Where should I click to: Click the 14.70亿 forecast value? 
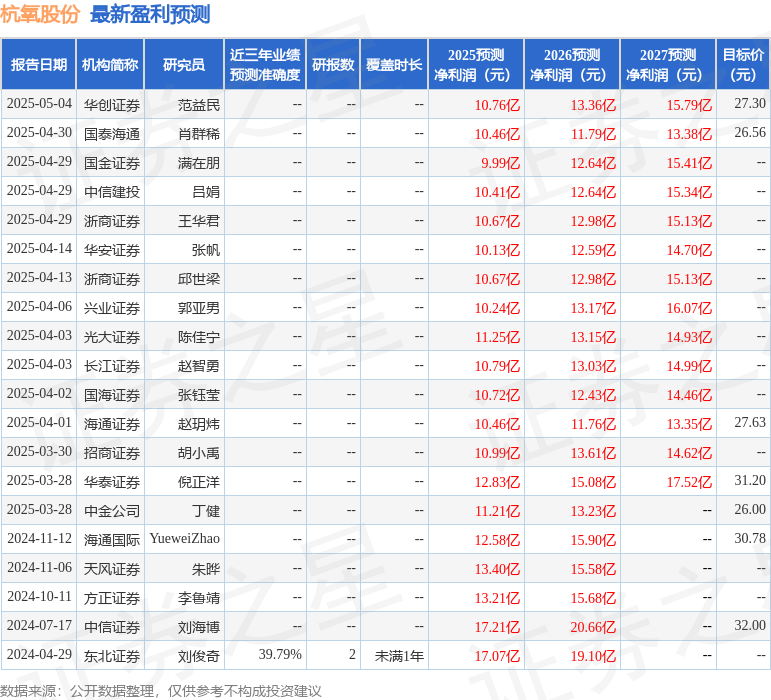coord(689,250)
